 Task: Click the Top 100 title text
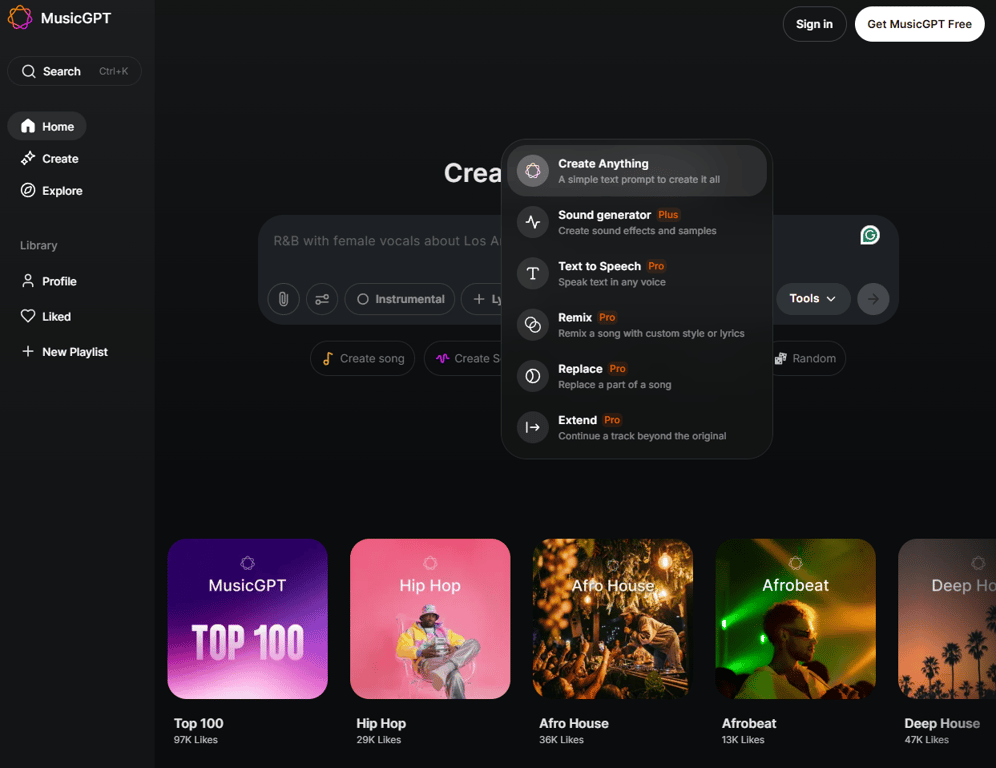(198, 723)
